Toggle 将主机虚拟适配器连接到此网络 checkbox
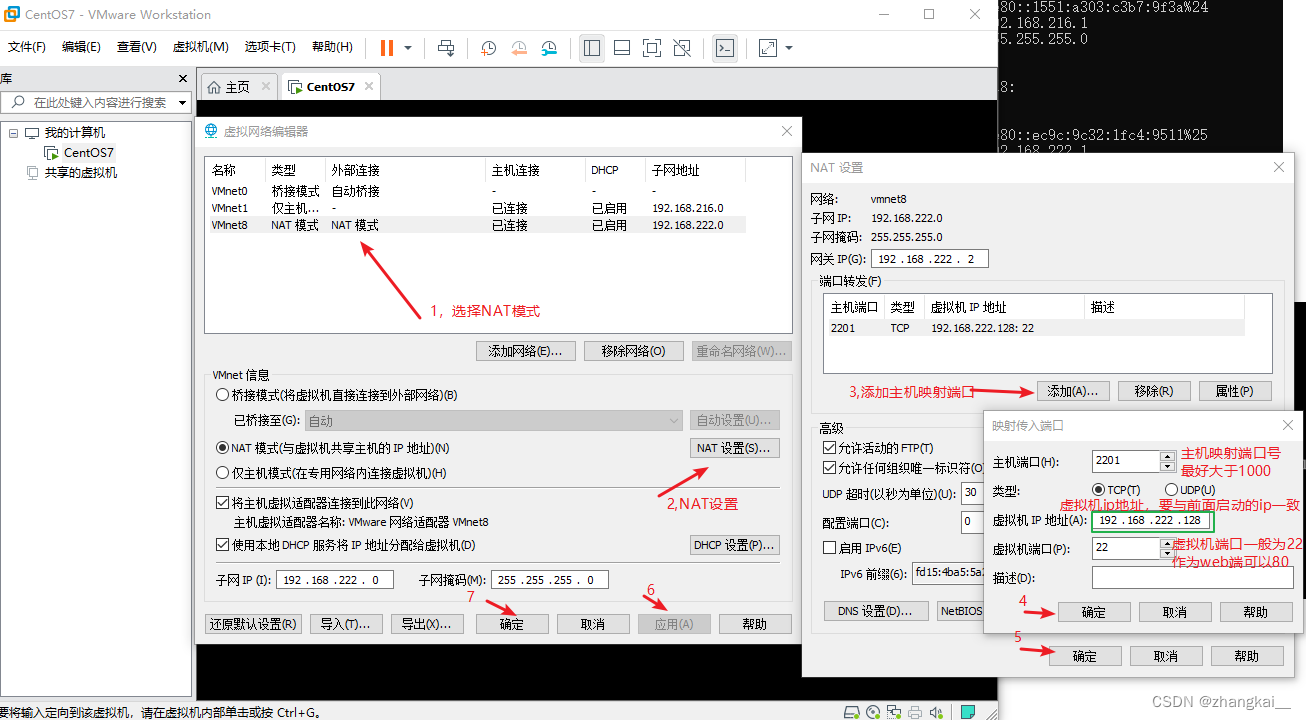This screenshot has width=1306, height=720. [x=223, y=503]
